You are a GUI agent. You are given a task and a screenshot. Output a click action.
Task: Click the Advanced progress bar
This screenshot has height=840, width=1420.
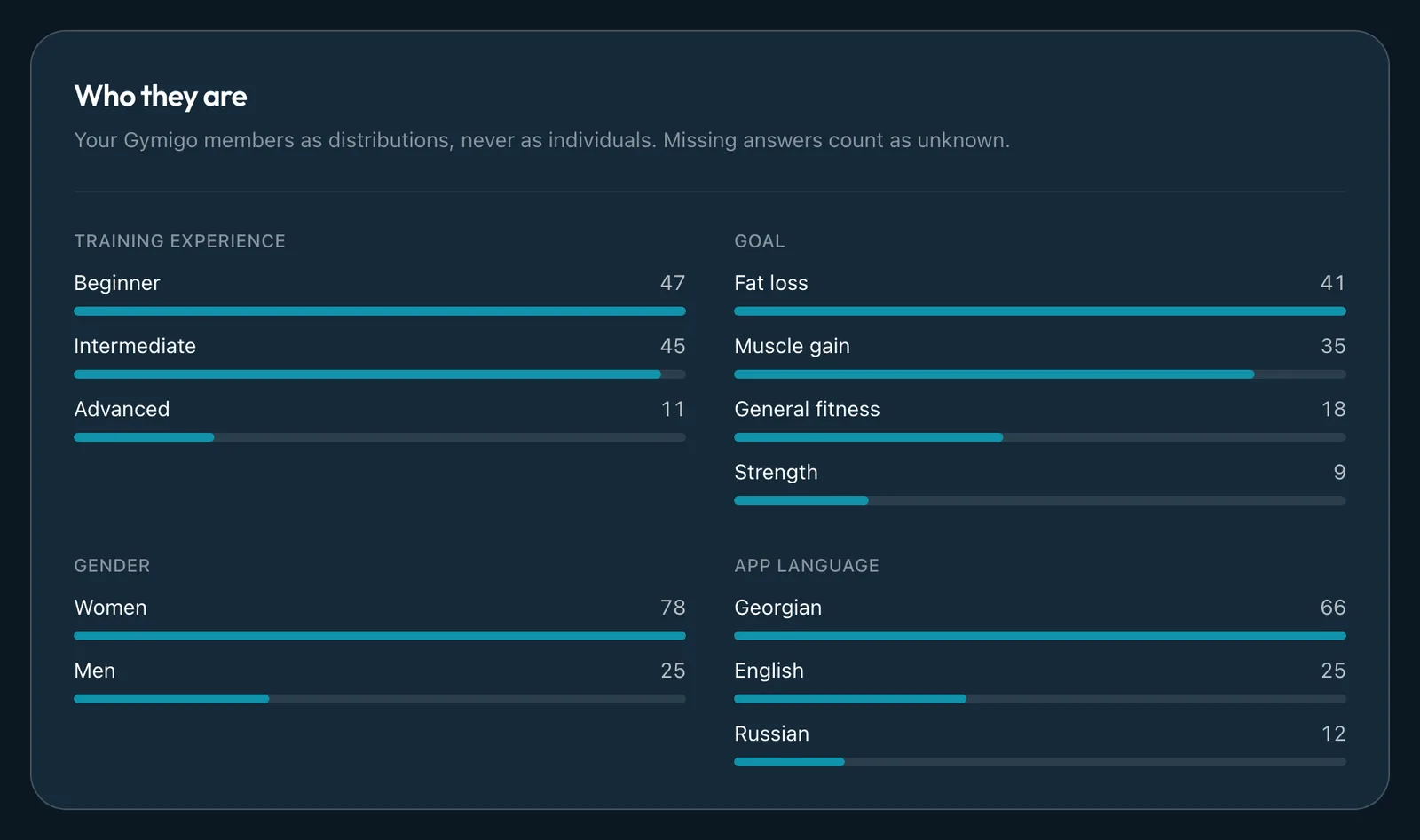[380, 437]
